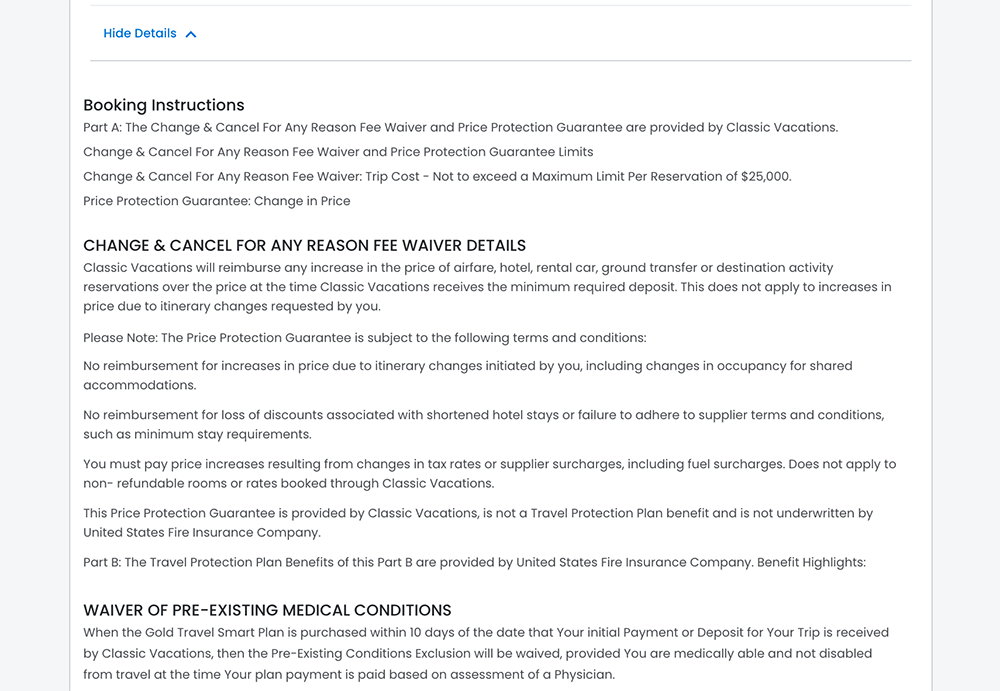The width and height of the screenshot is (1000, 691).
Task: Click the paragraph about changes in occupancy
Action: point(467,375)
